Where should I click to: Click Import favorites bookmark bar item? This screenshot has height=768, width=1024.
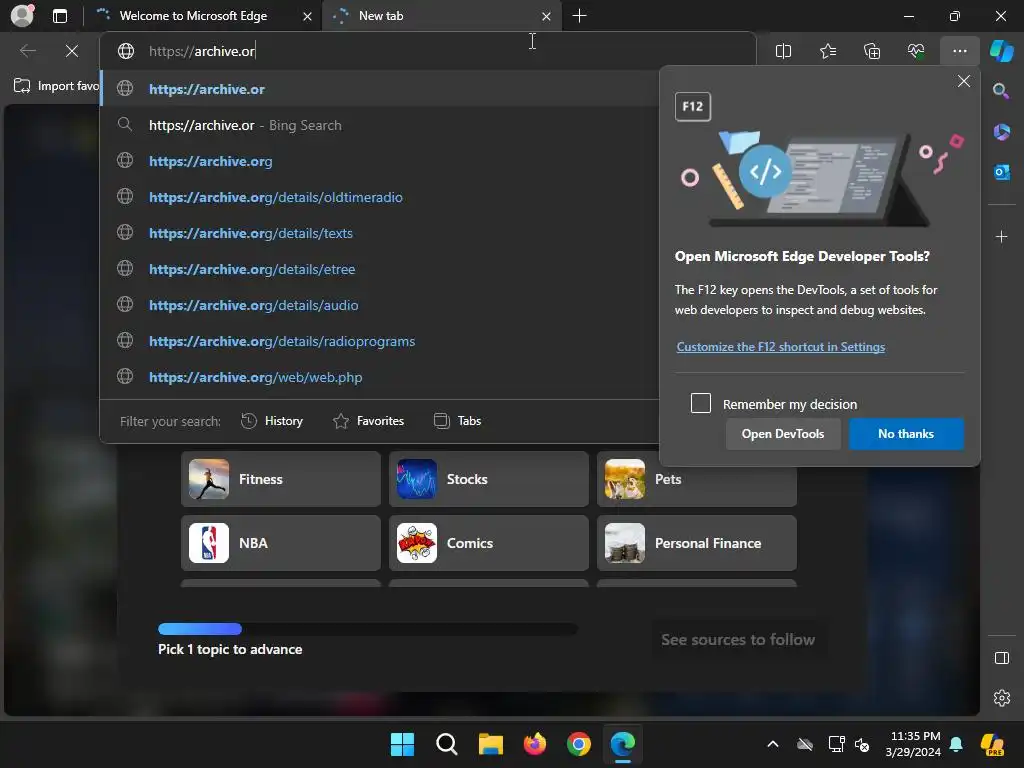[56, 86]
